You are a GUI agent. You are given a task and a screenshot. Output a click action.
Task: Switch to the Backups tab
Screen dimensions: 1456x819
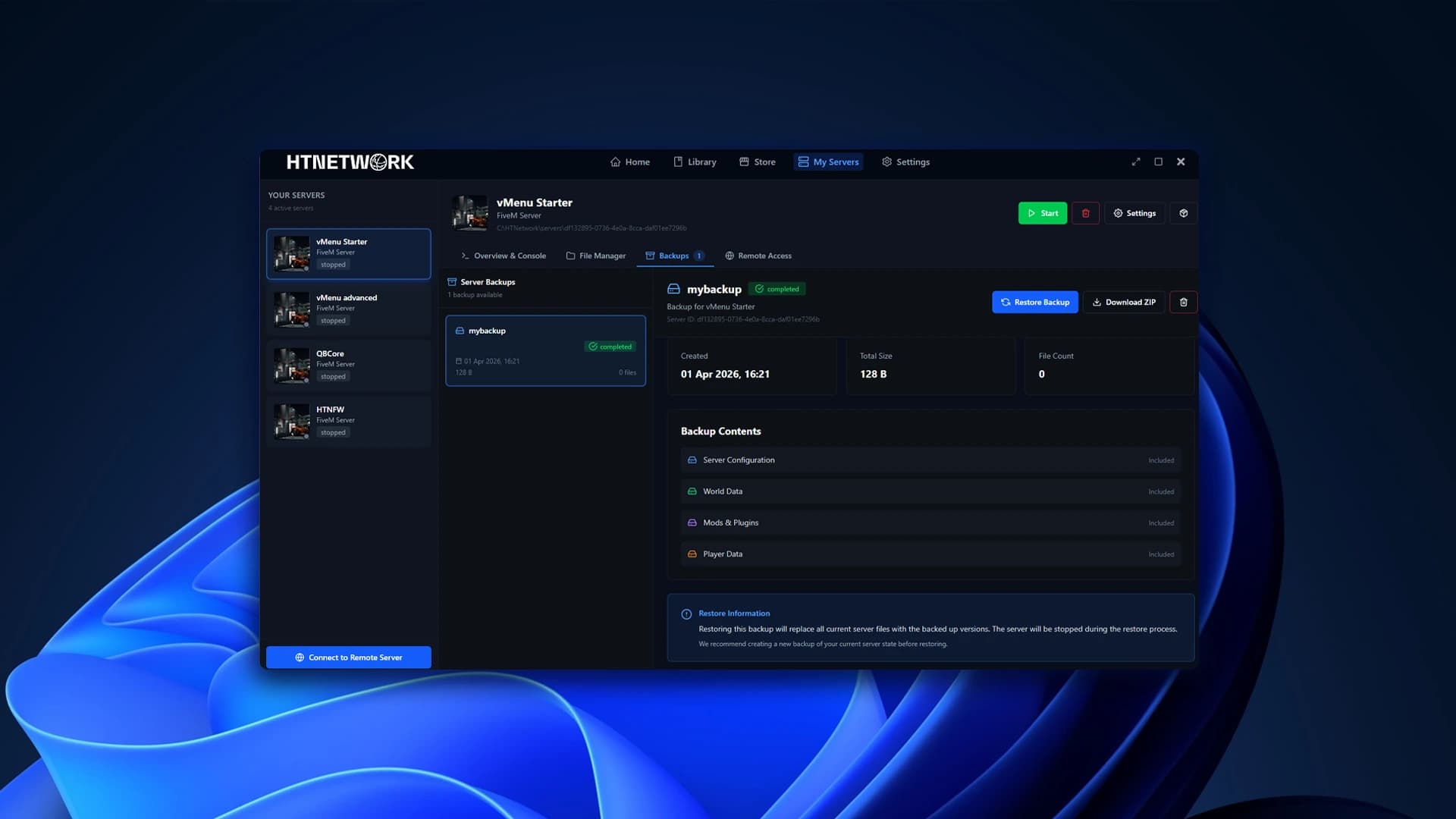(x=673, y=256)
